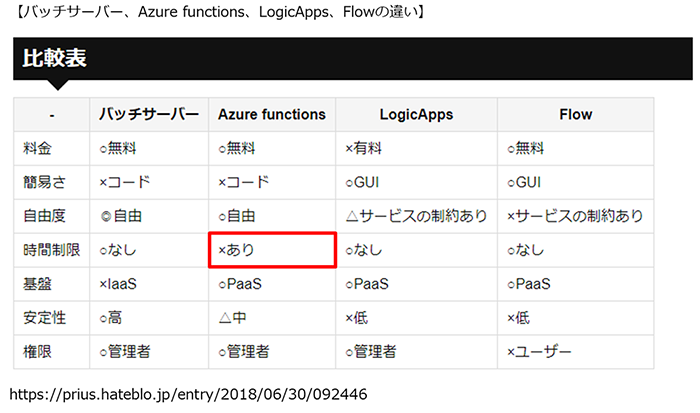Click the ○高 stability cell
The width and height of the screenshot is (700, 413).
click(149, 318)
